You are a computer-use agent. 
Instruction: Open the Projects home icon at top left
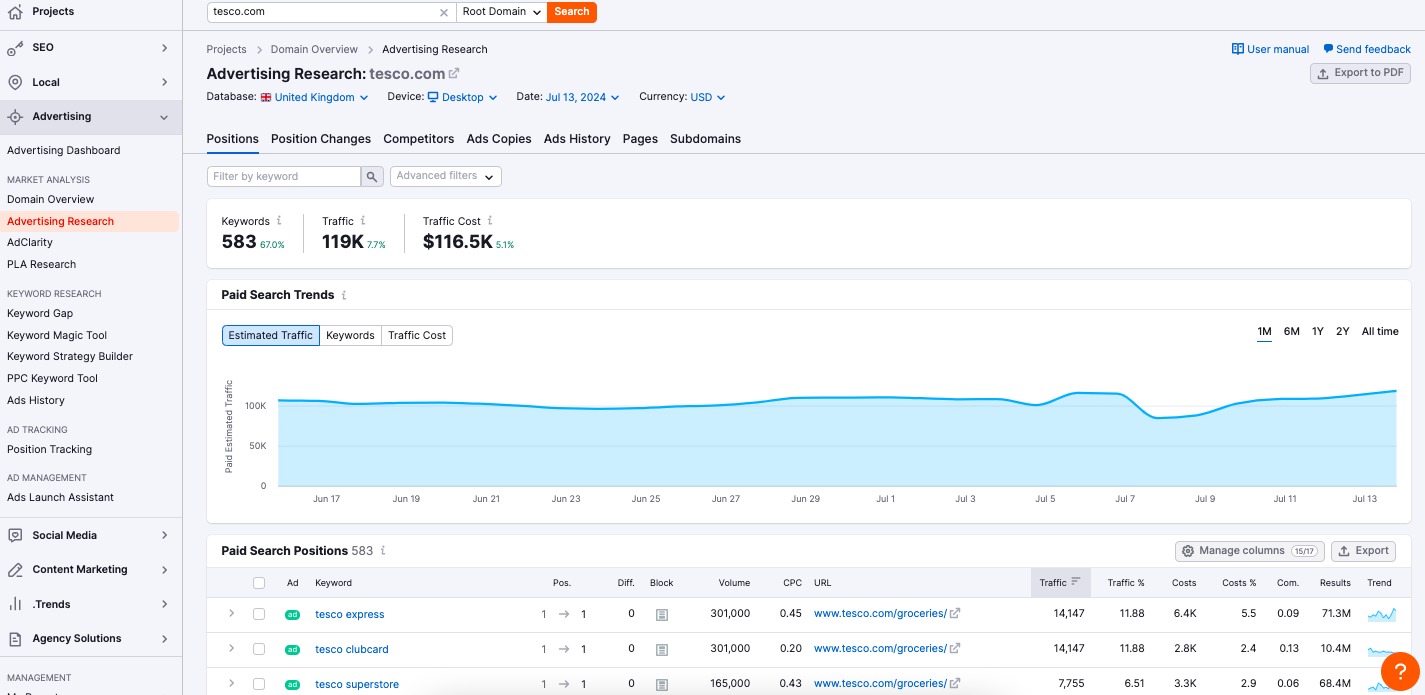click(14, 12)
